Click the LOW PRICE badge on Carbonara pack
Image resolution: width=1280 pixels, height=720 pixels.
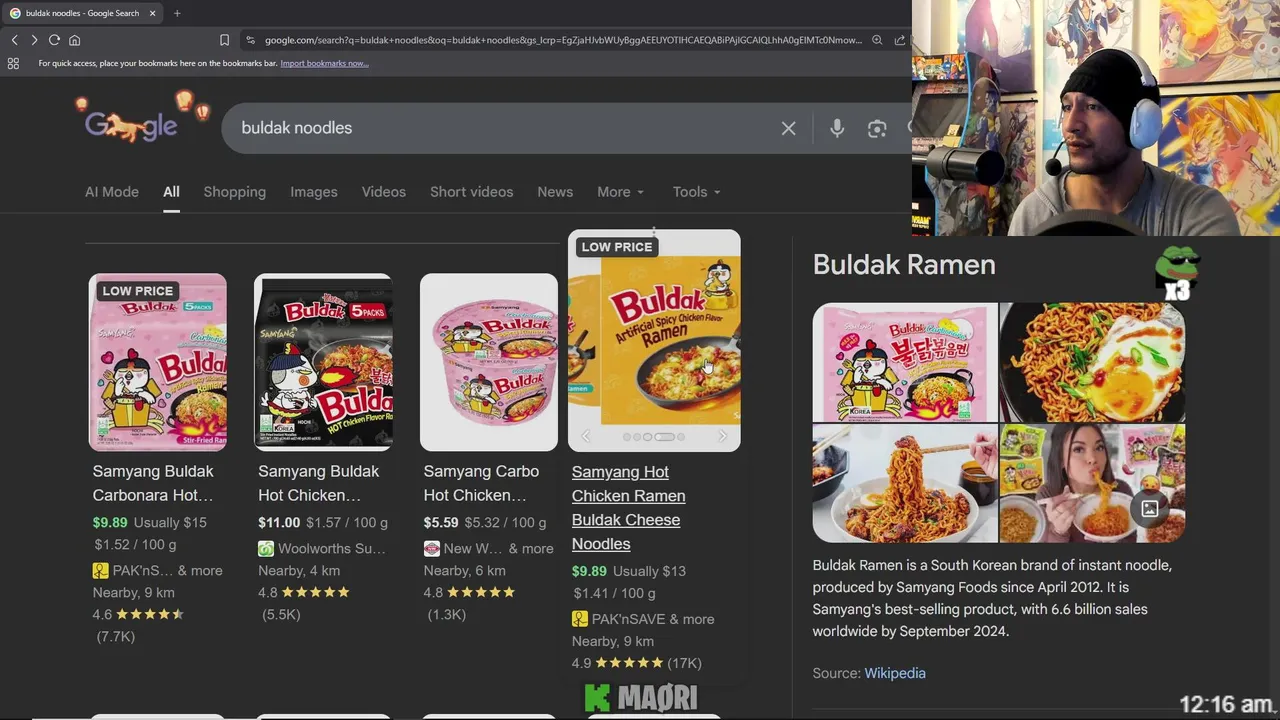coord(137,291)
